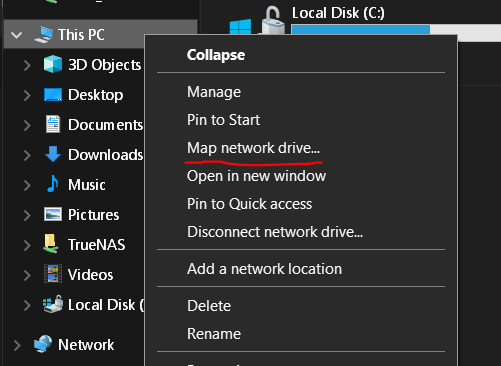
Task: Collapse This PC with its chevron
Action: click(16, 35)
